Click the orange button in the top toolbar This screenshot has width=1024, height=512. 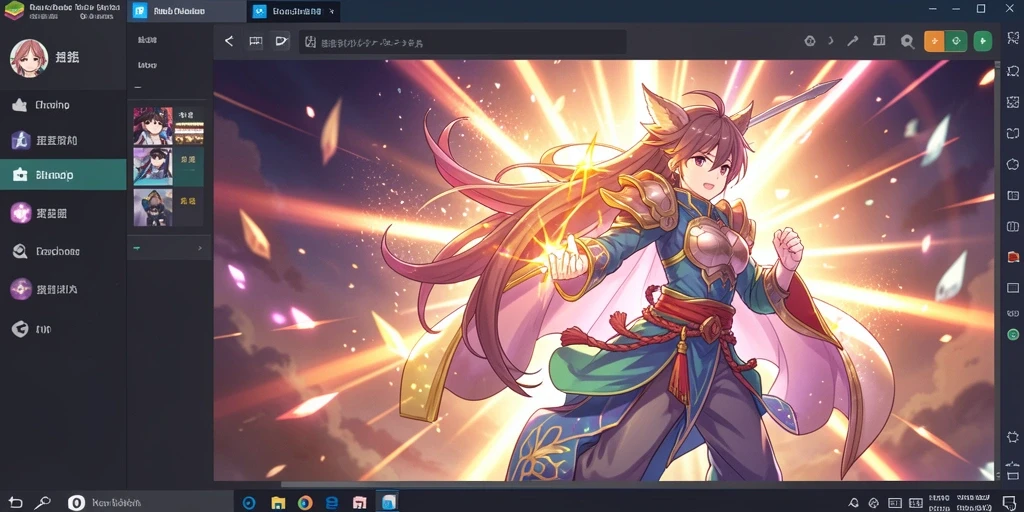point(934,41)
